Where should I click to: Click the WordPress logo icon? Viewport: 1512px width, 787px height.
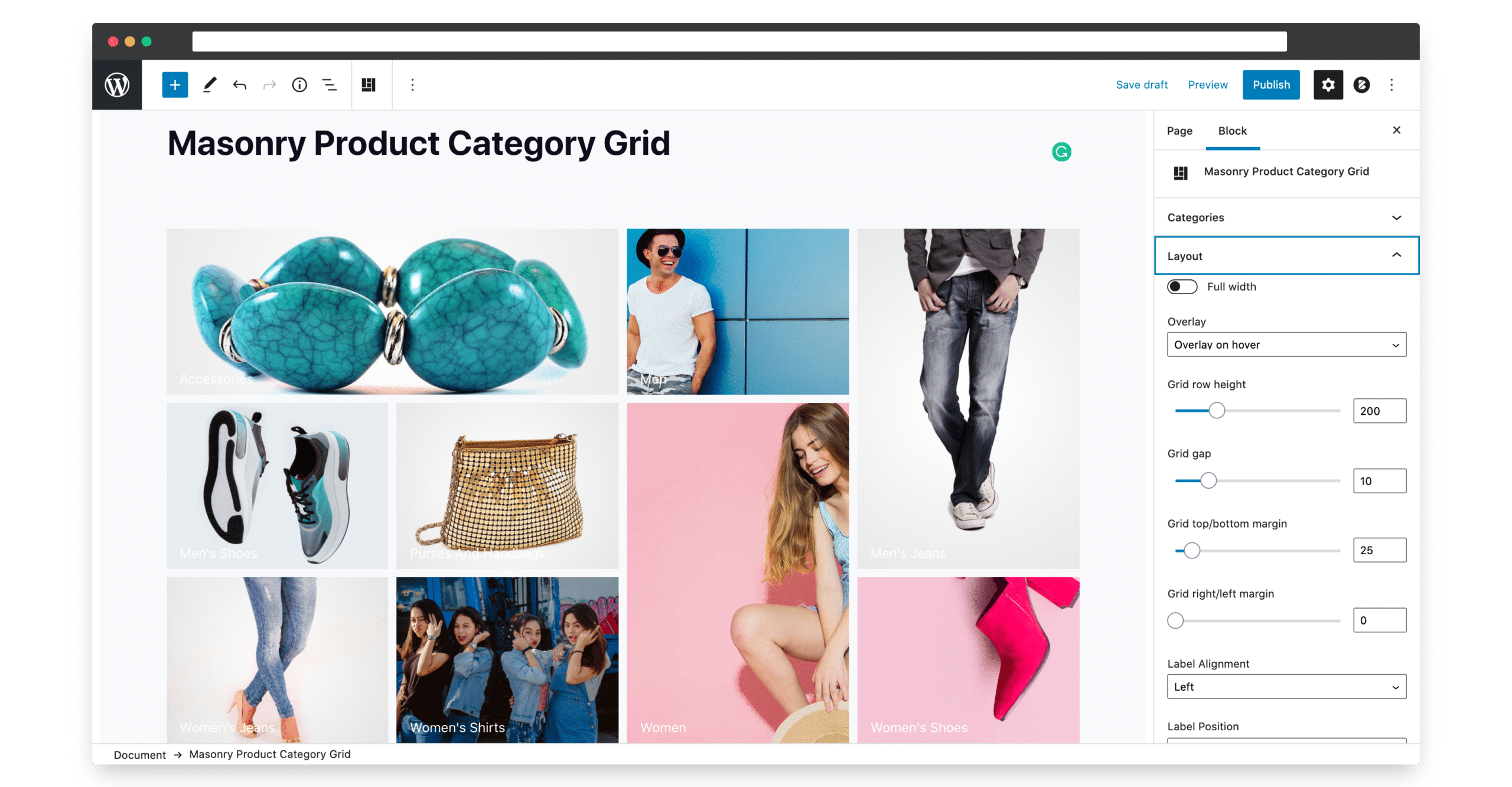pos(117,84)
